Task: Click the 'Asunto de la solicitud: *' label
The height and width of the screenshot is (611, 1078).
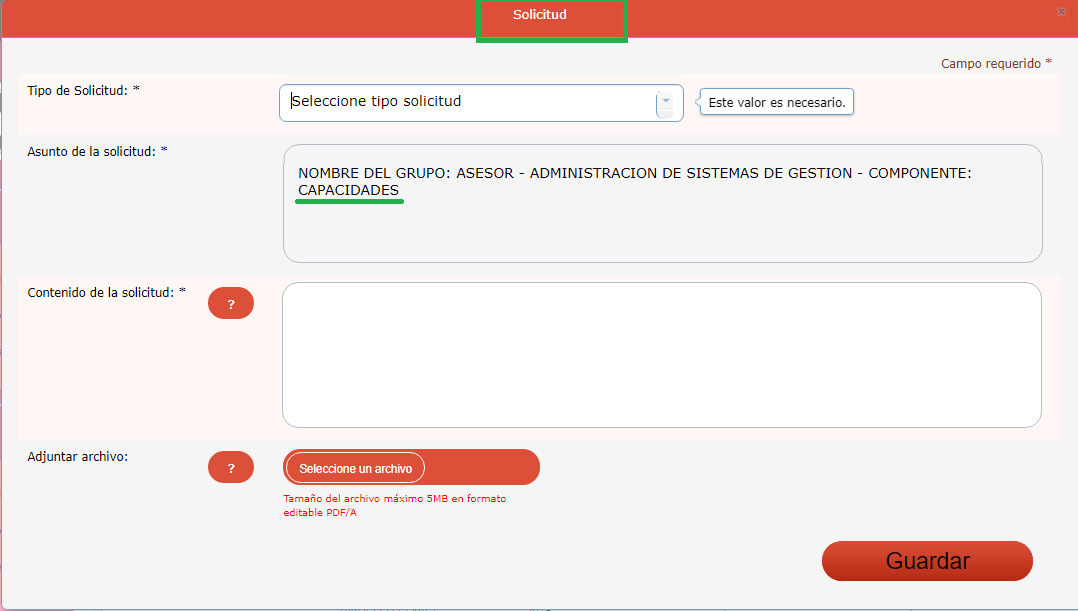Action: [97, 152]
